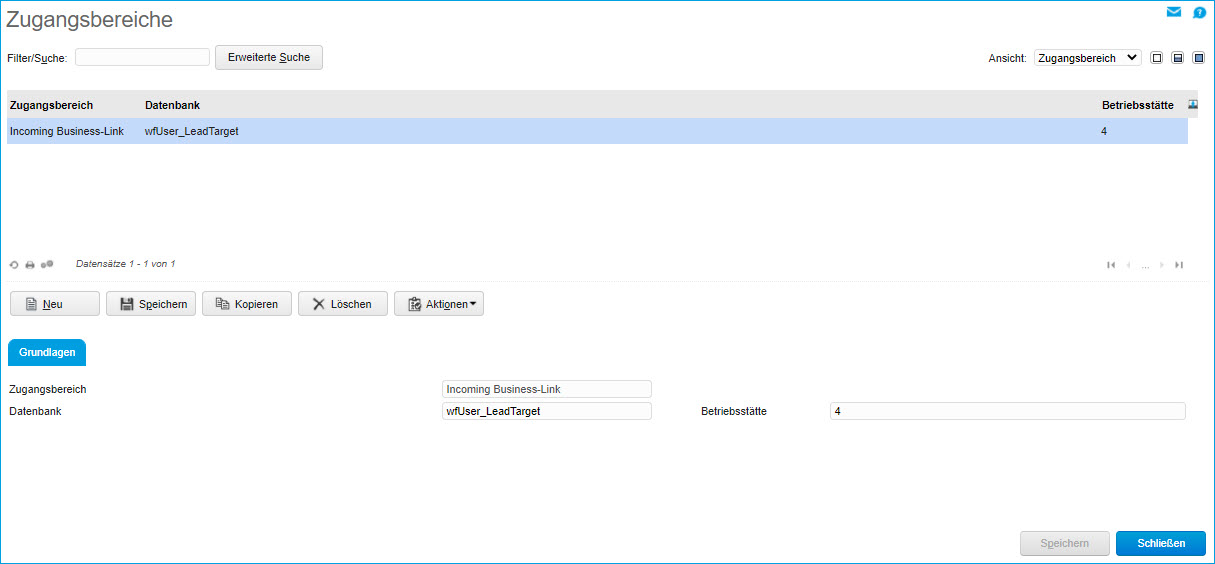Screen dimensions: 1215x564
Task: Click the Datensätze 1 - 1 von 1 counter
Action: 125,264
